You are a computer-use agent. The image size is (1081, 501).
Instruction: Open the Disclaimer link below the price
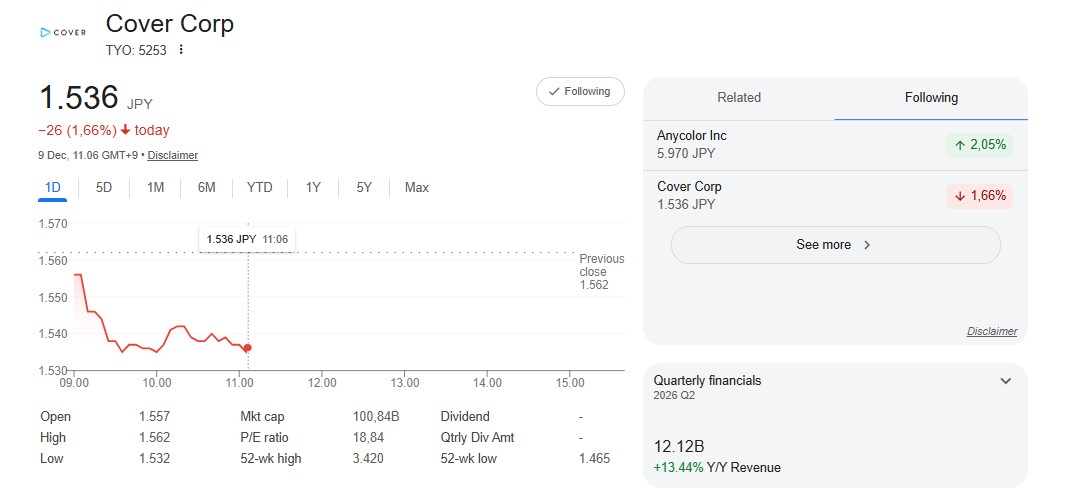[172, 155]
